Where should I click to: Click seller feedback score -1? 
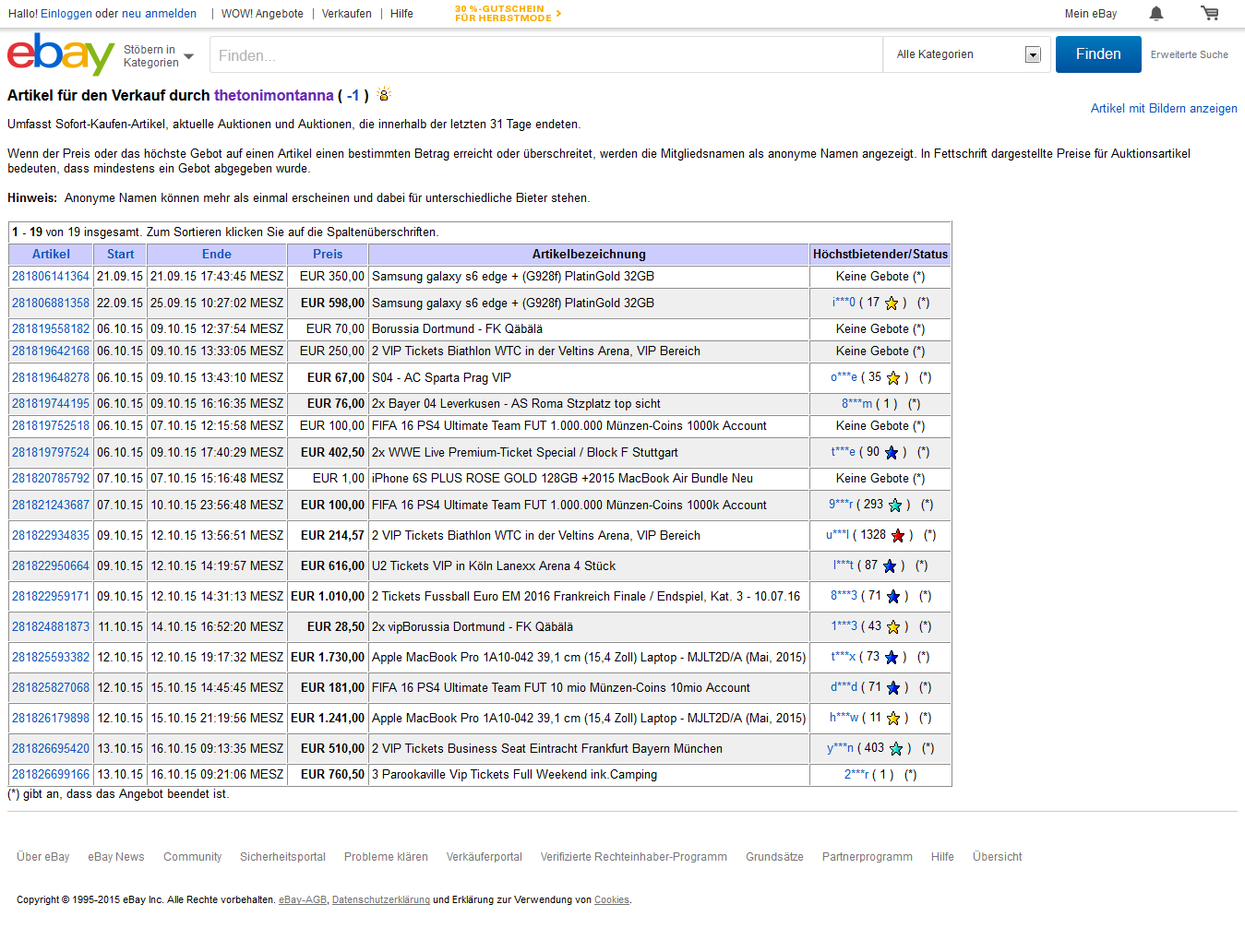(x=353, y=95)
